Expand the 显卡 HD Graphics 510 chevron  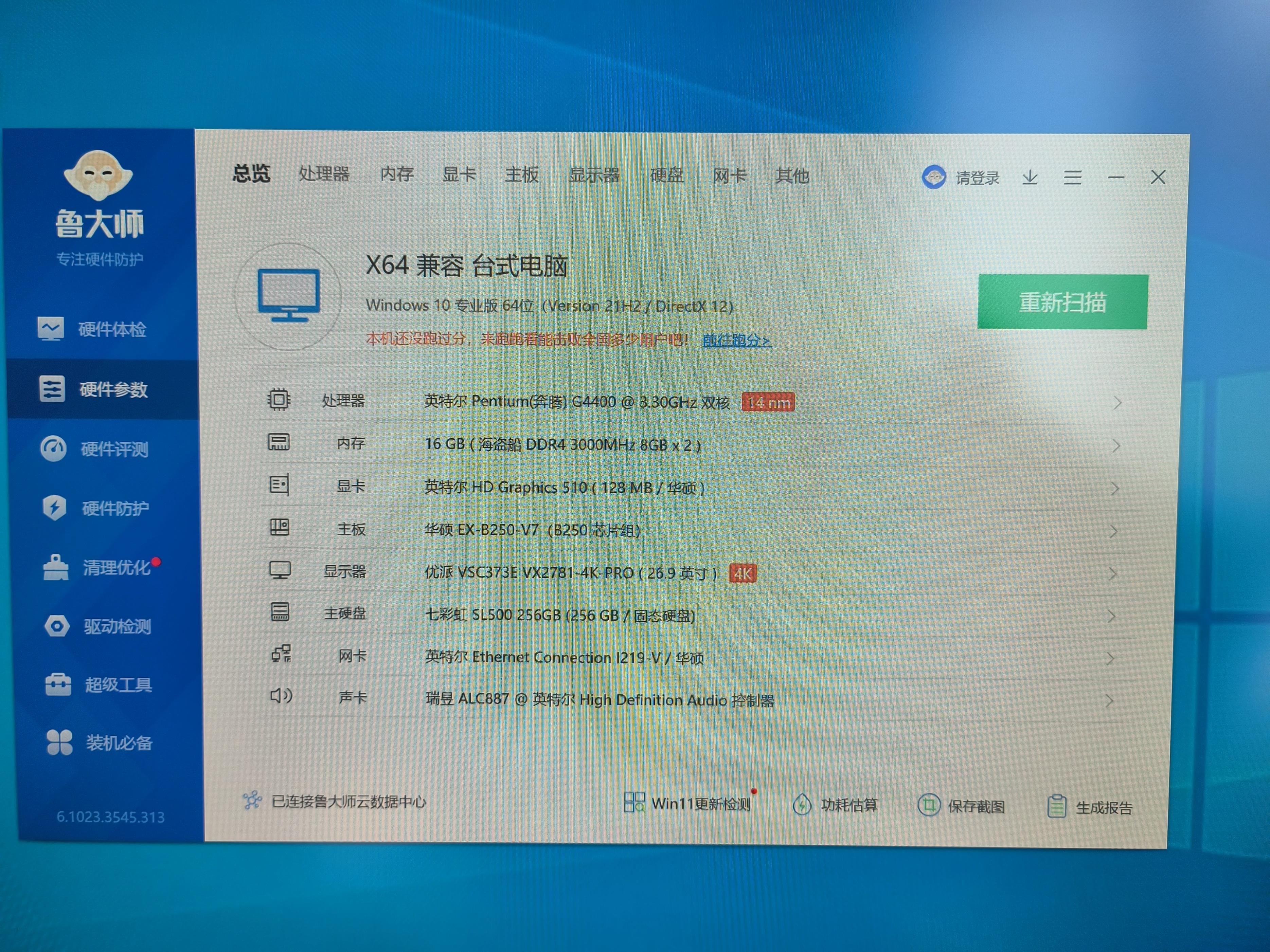click(x=1115, y=488)
